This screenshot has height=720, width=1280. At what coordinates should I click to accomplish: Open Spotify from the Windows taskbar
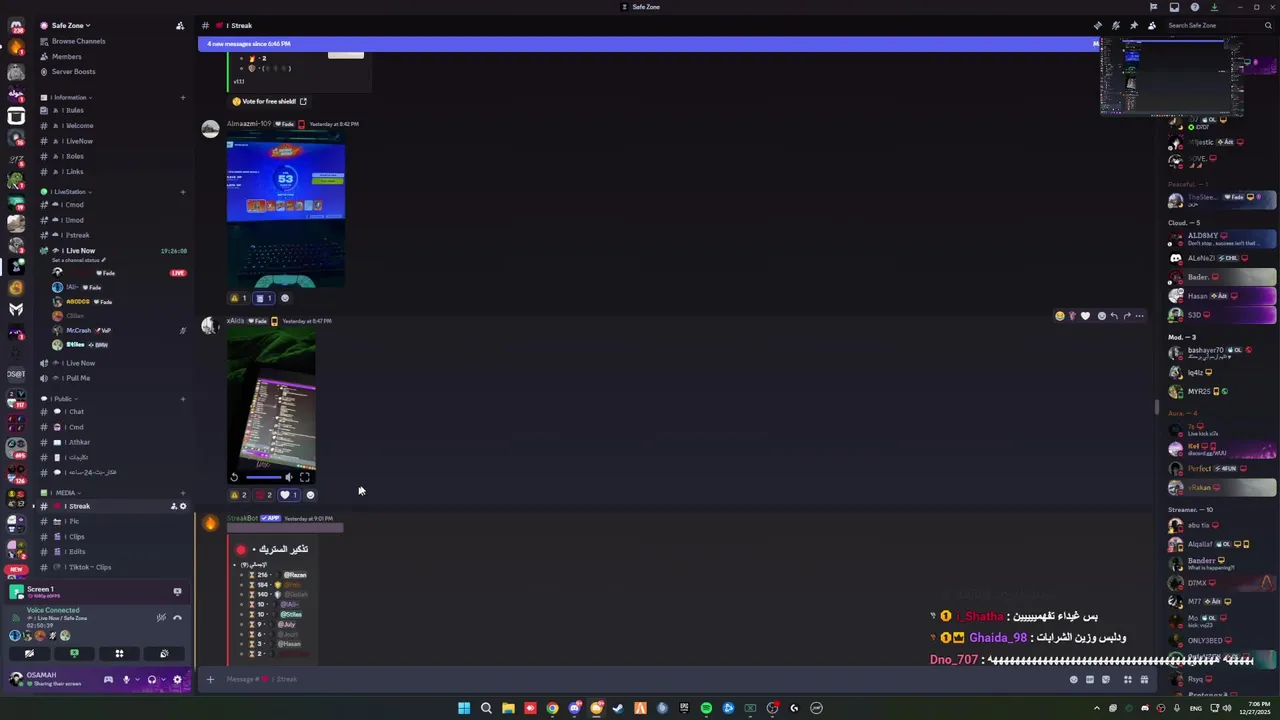pyautogui.click(x=706, y=708)
